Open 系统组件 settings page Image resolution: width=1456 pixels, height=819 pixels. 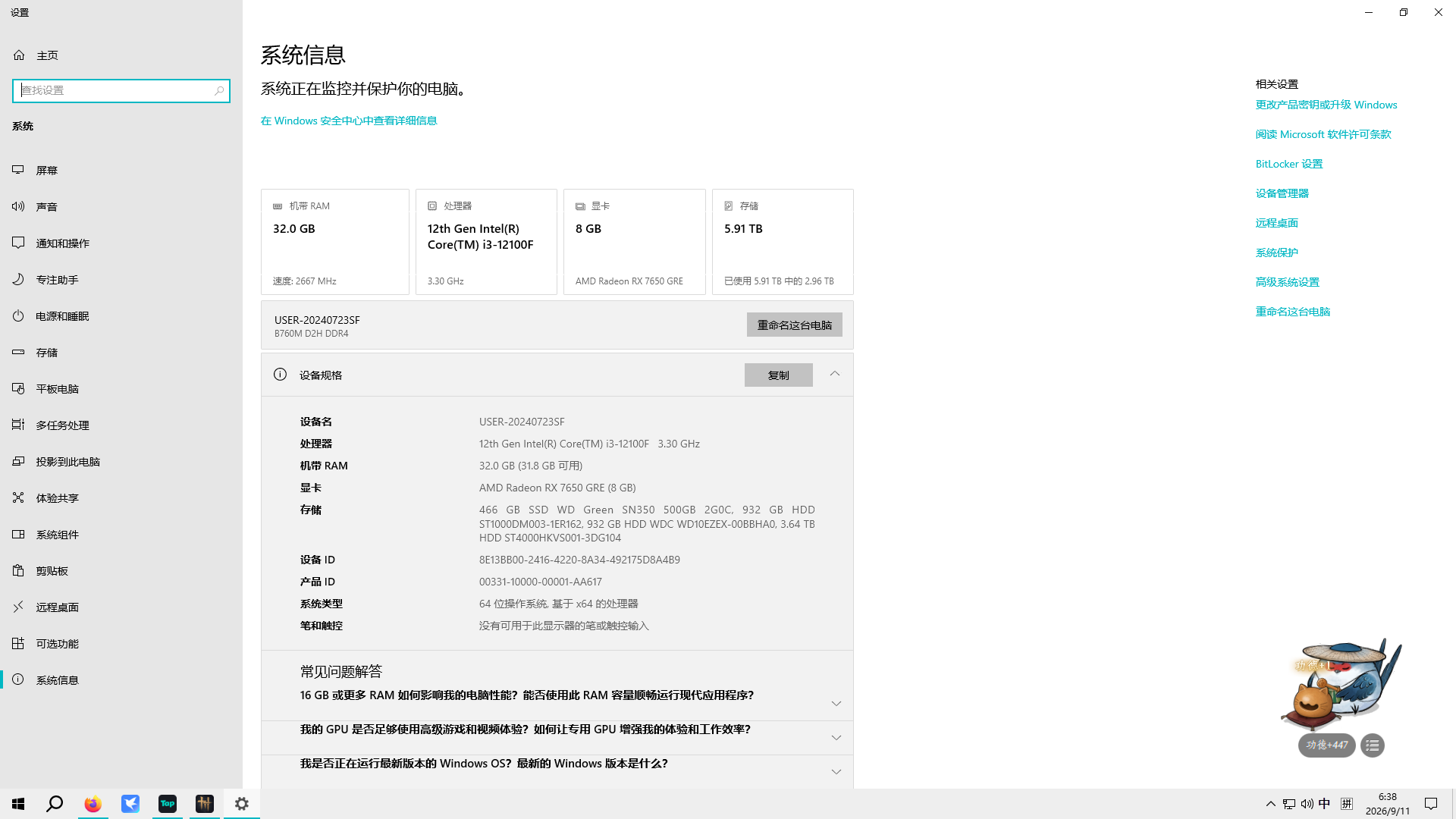[121, 535]
